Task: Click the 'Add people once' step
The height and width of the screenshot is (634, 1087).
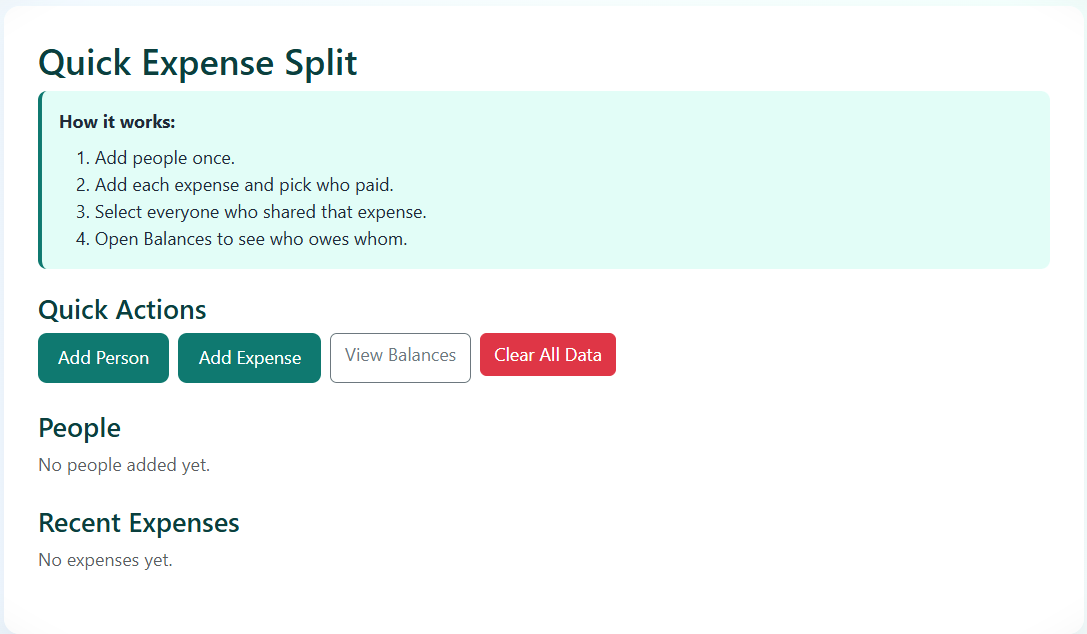Action: (x=165, y=158)
